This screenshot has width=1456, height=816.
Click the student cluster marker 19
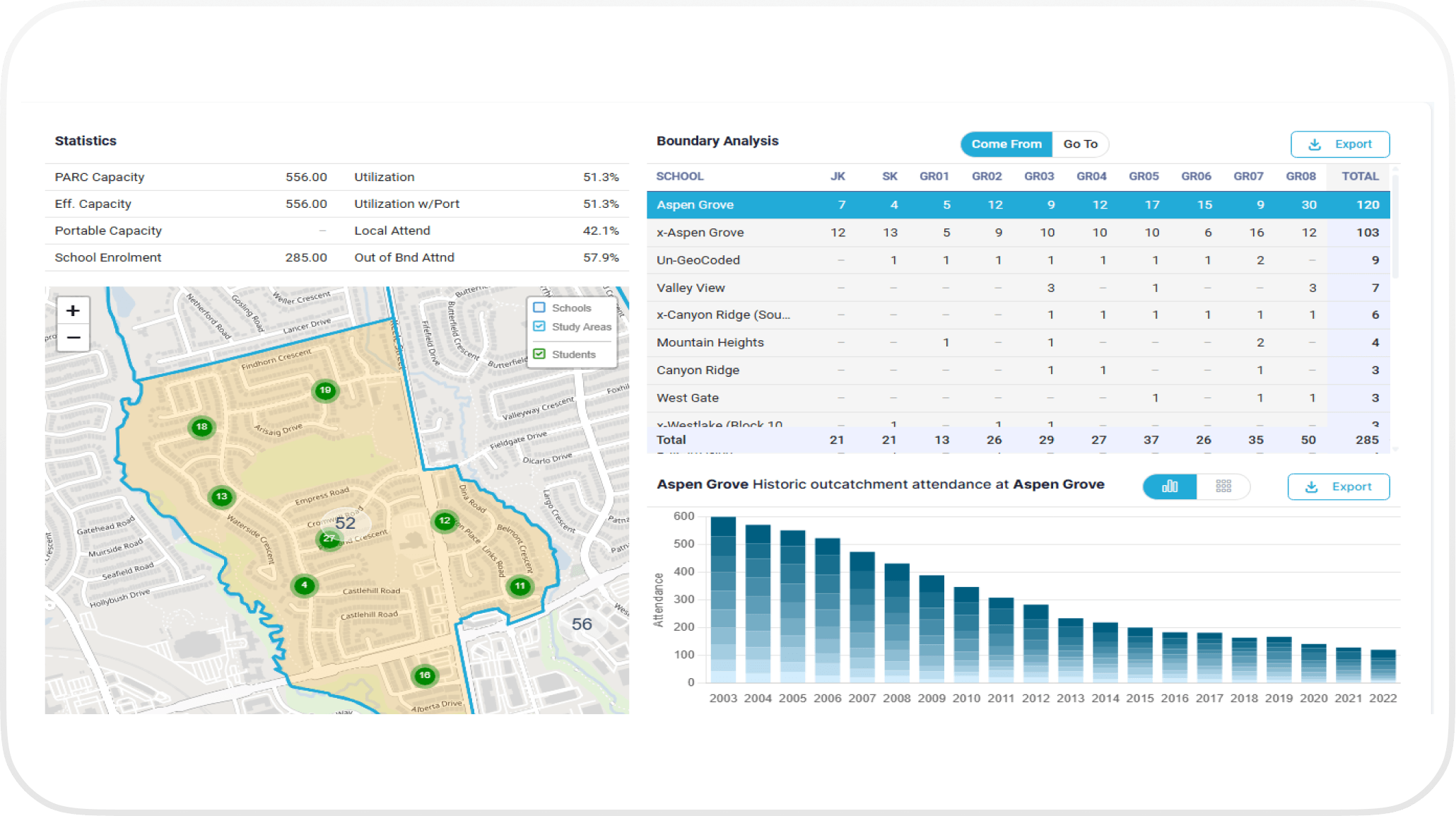325,390
